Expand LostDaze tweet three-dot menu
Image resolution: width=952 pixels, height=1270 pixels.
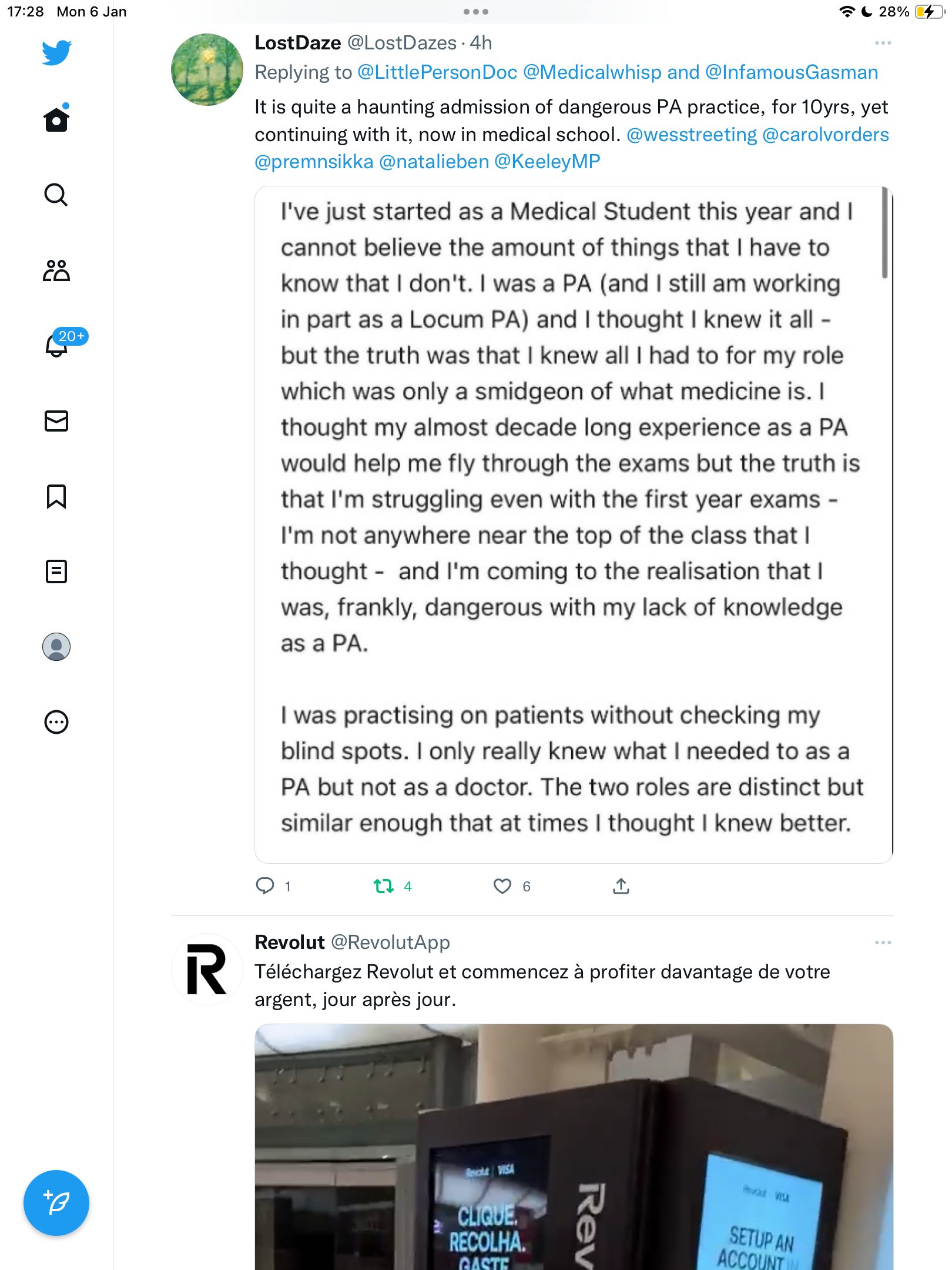tap(883, 43)
